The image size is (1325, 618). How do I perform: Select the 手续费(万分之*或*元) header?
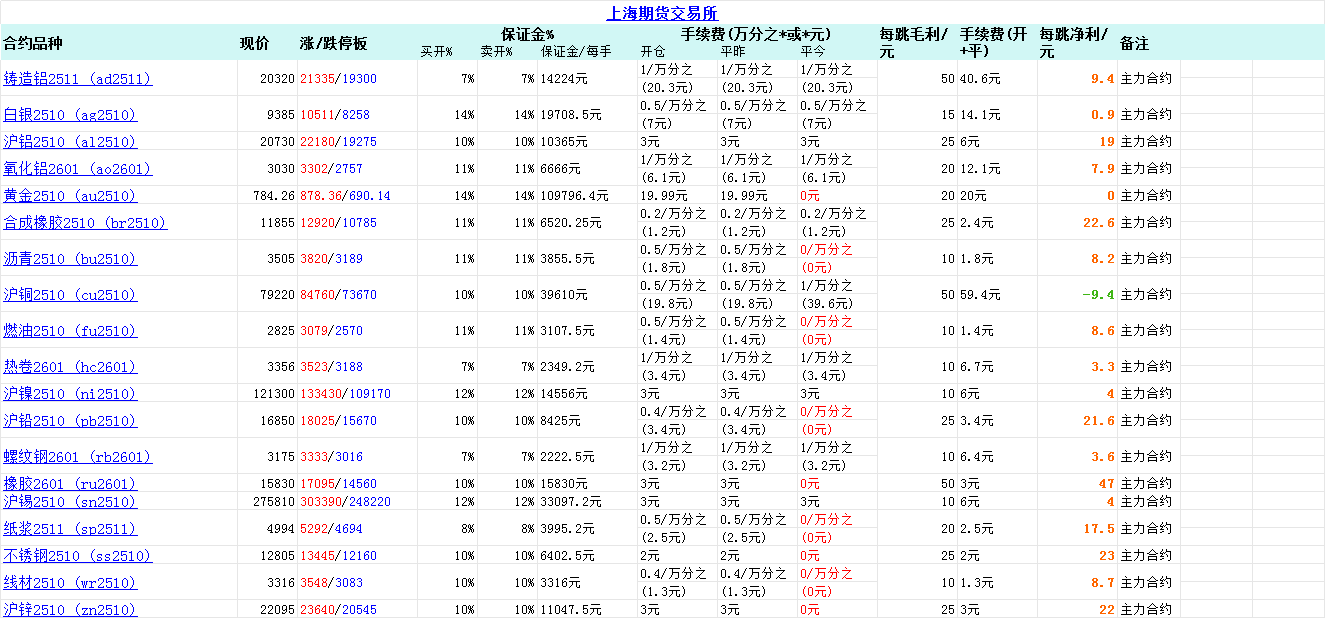(756, 34)
